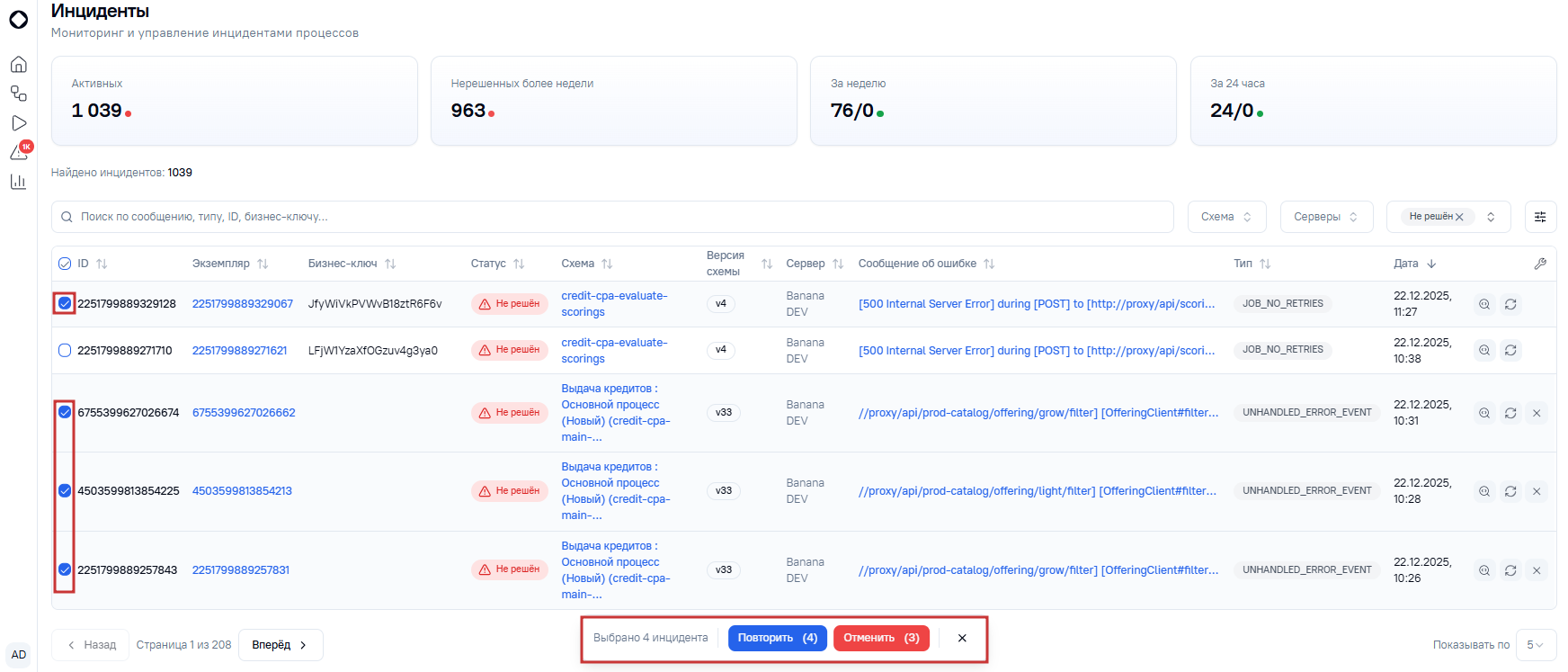Sort by Дата column arrow
This screenshot has width=1568, height=672.
click(x=1431, y=264)
